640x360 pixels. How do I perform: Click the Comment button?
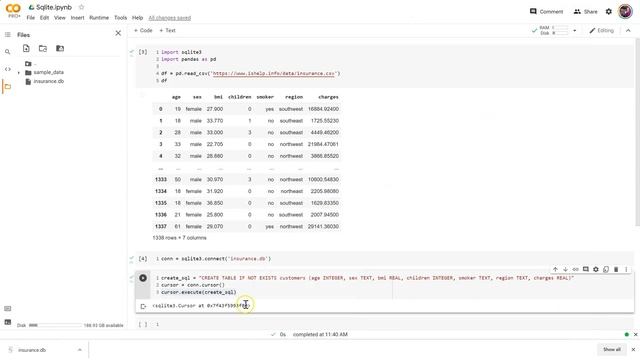click(x=546, y=11)
